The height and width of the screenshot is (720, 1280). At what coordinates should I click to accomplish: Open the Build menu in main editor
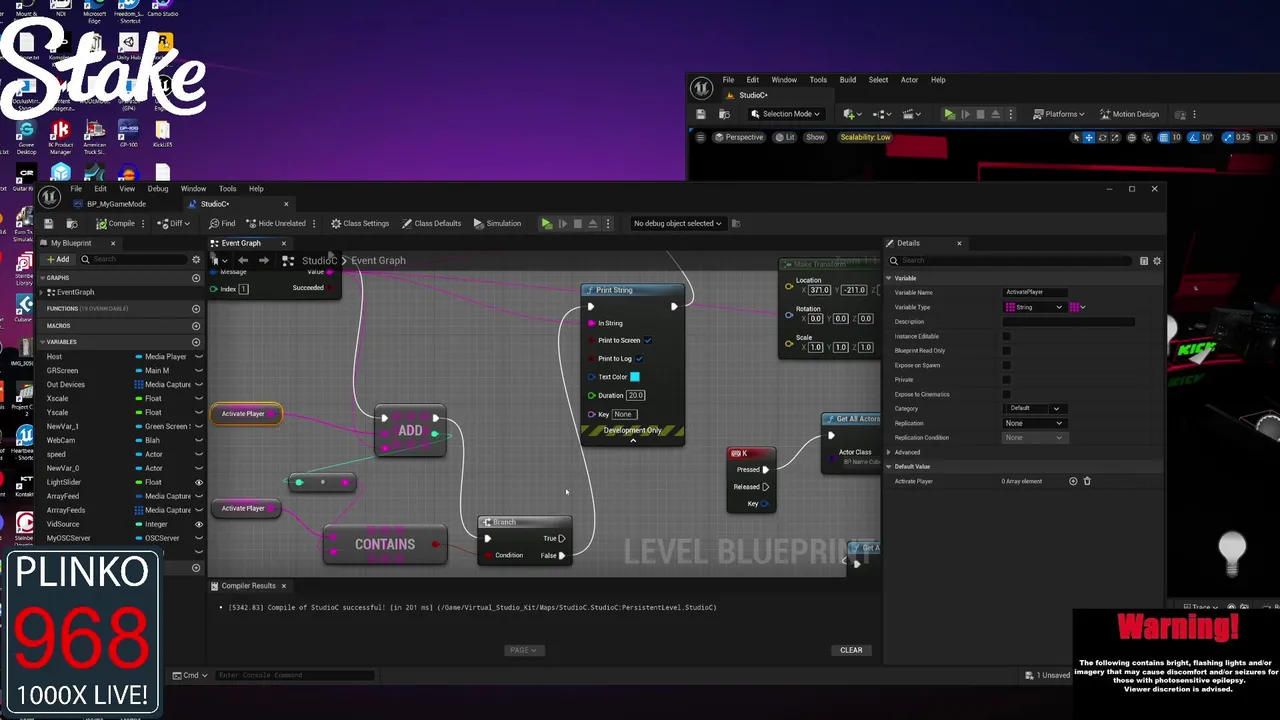[x=848, y=80]
